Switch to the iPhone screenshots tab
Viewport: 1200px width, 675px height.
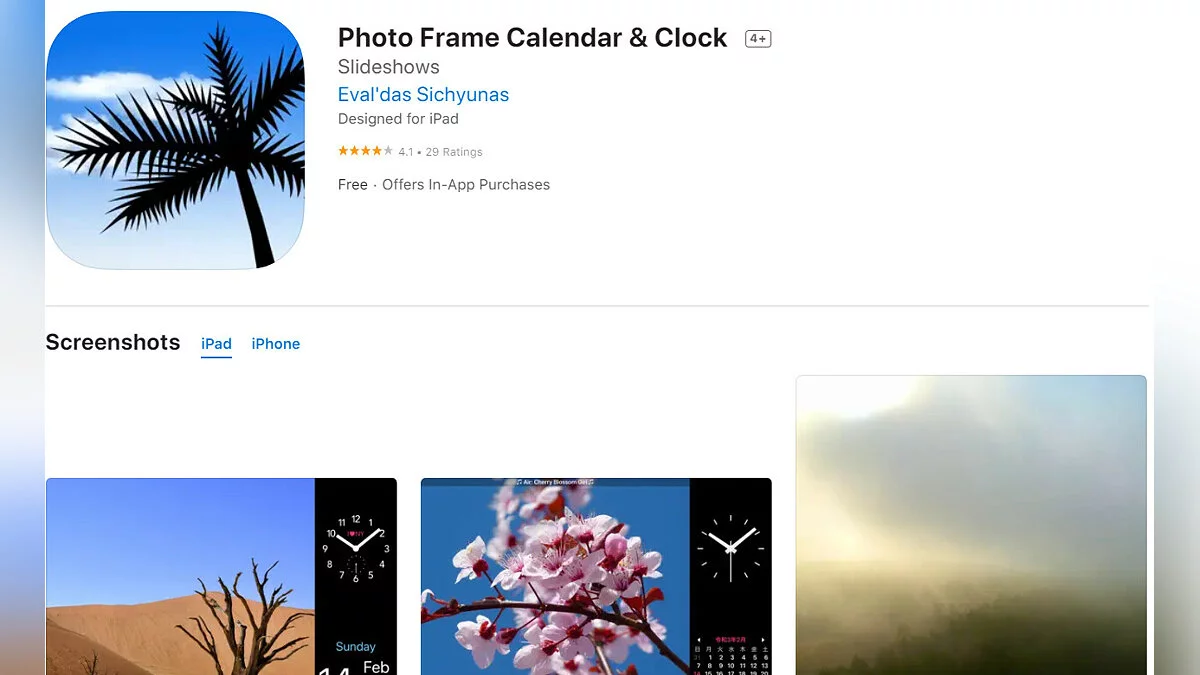275,344
